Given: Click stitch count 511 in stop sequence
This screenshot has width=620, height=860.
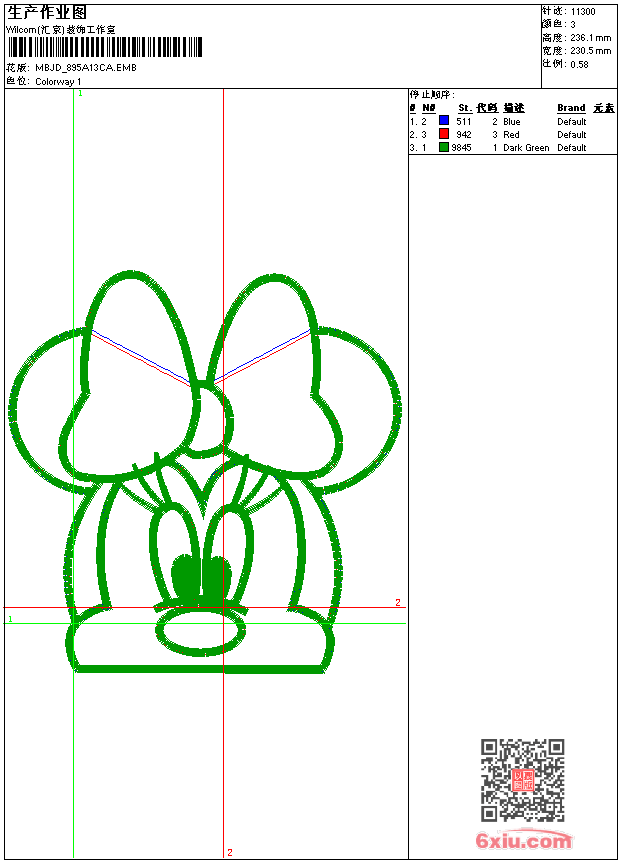Looking at the screenshot, I should (464, 122).
